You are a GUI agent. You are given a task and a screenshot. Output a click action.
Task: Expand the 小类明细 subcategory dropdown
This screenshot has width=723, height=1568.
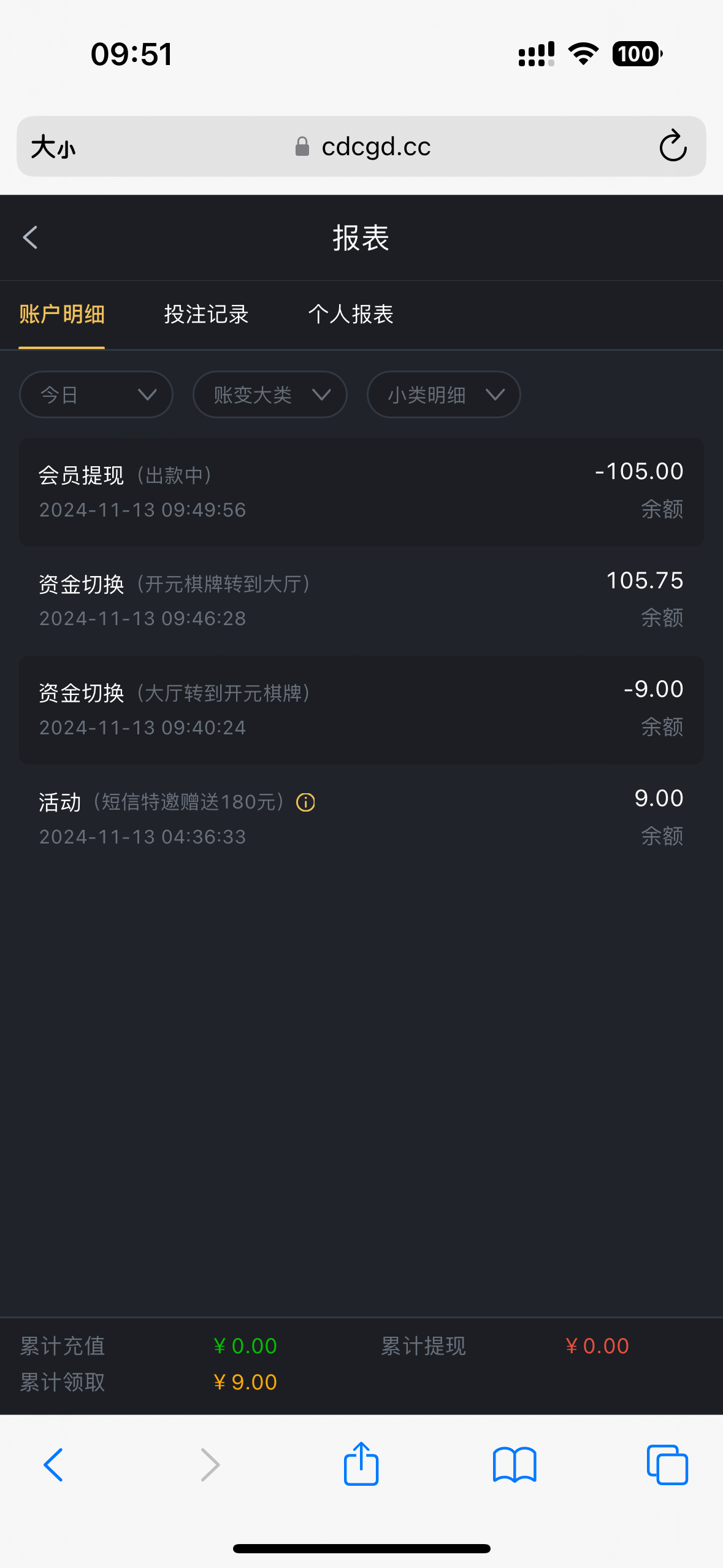point(443,394)
